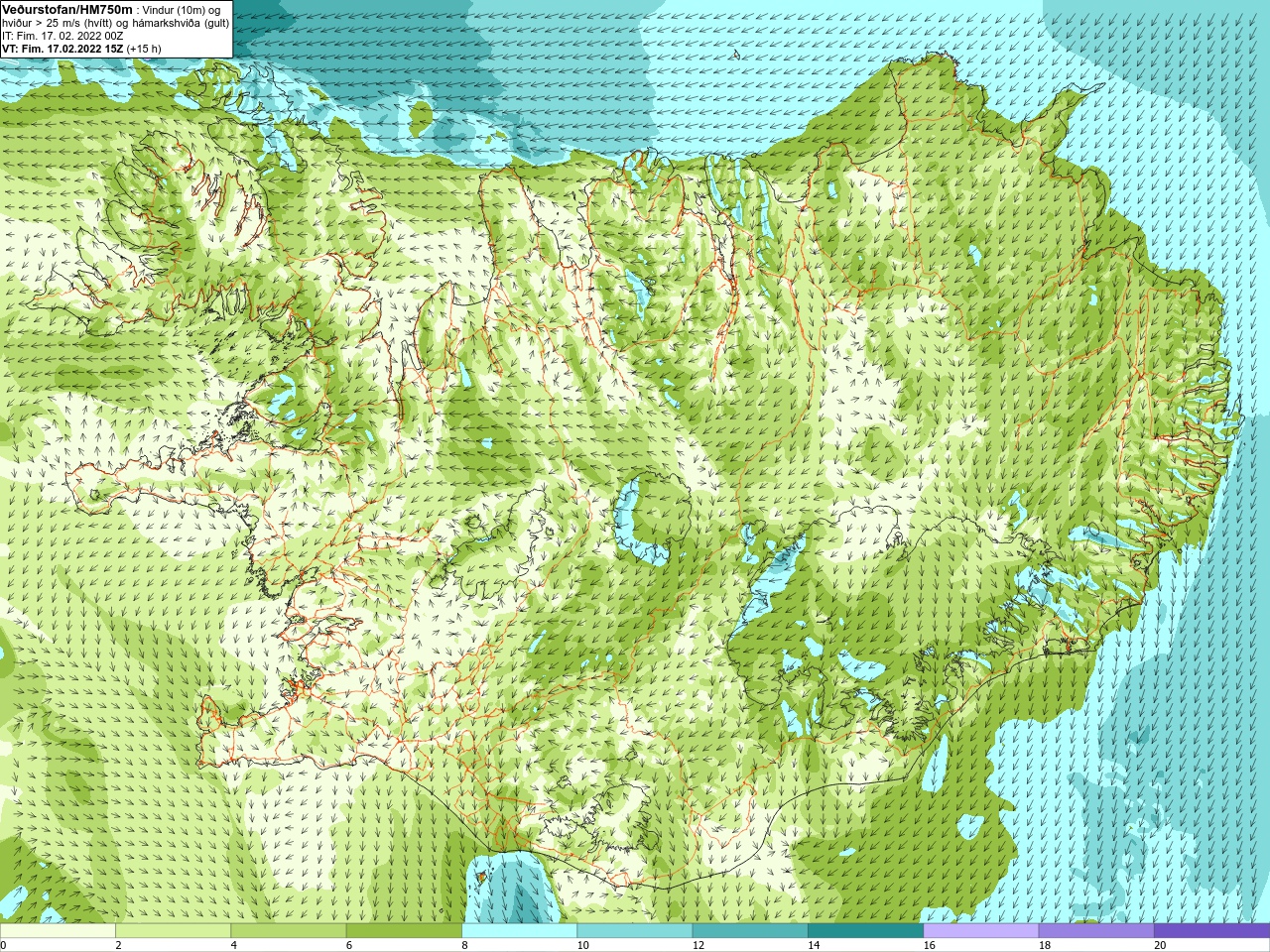1270x952 pixels.
Task: Click the "VT: Fim. 17.02.2022 15Z (+15 h)" line
Action: pos(81,48)
